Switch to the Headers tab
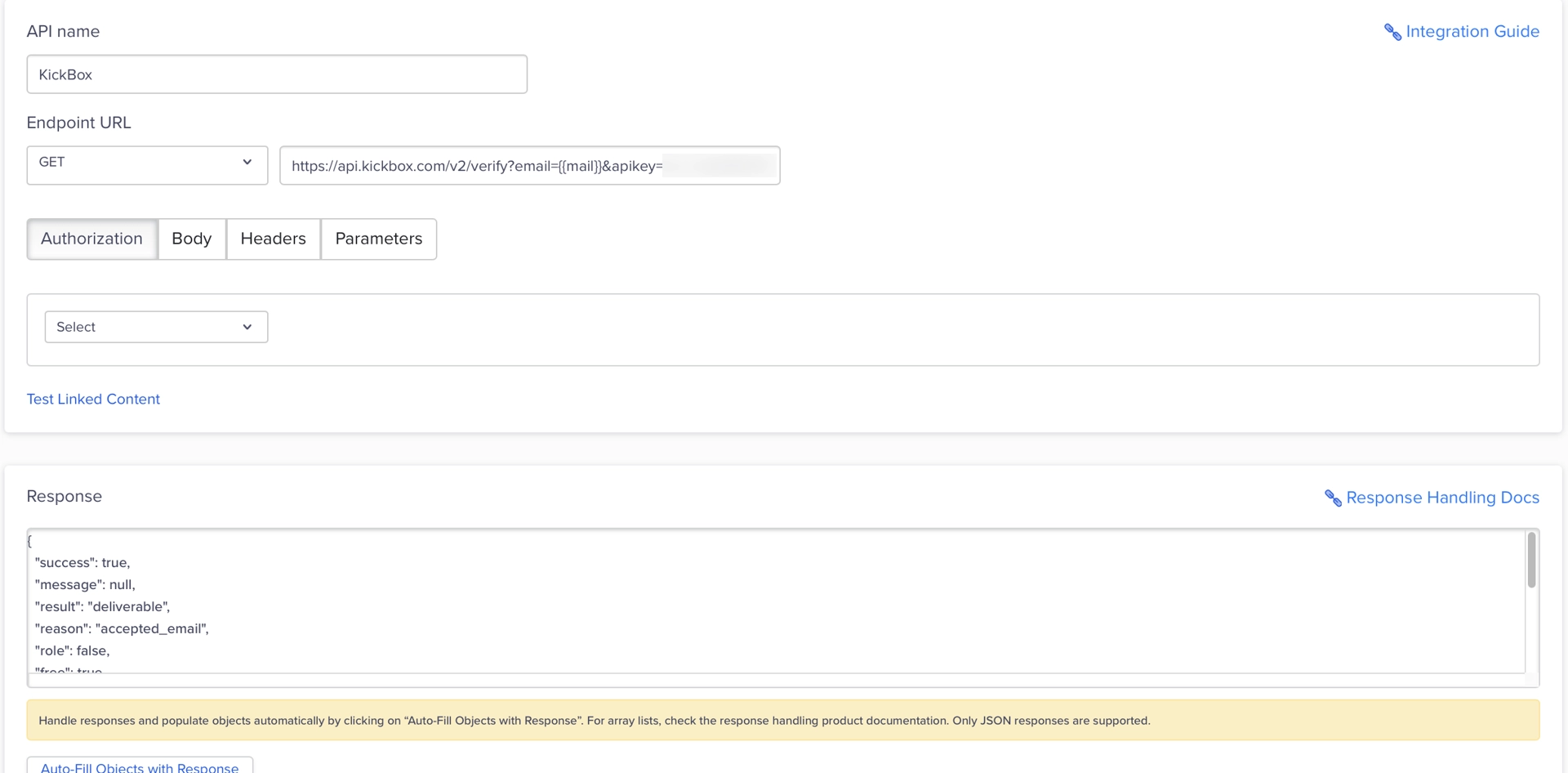The image size is (1568, 773). pyautogui.click(x=273, y=239)
